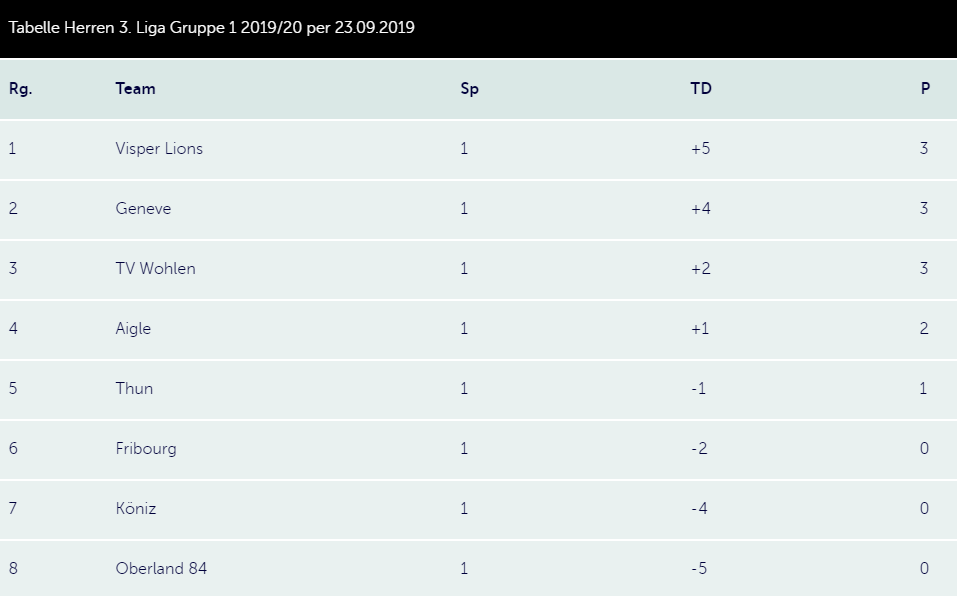Open the TV Wohlen team row
The image size is (957, 596).
coord(155,269)
